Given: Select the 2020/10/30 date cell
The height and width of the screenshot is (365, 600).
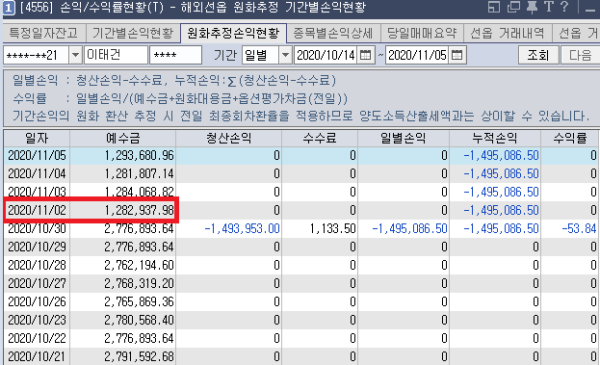Looking at the screenshot, I should 37,229.
